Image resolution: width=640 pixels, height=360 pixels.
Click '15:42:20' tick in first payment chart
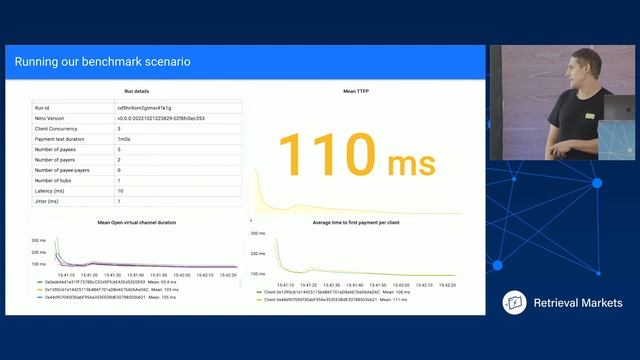[x=447, y=285]
